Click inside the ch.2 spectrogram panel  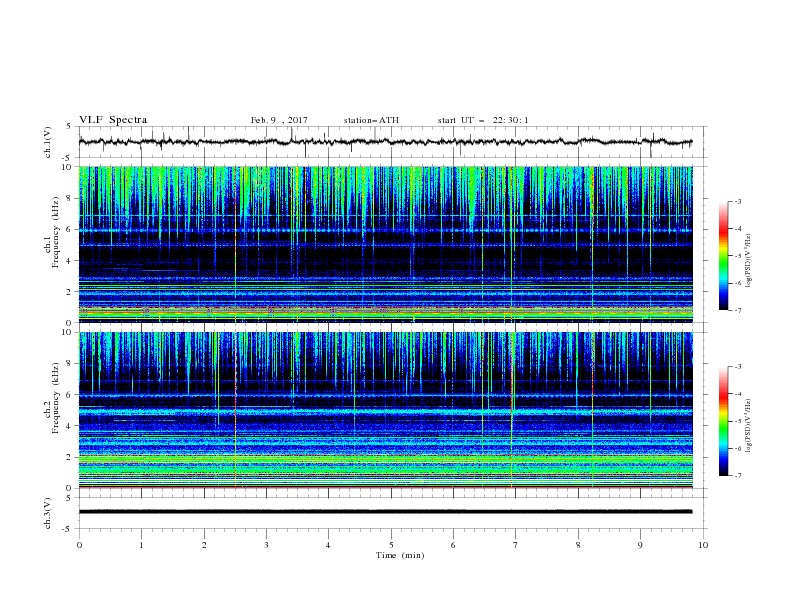[x=386, y=410]
